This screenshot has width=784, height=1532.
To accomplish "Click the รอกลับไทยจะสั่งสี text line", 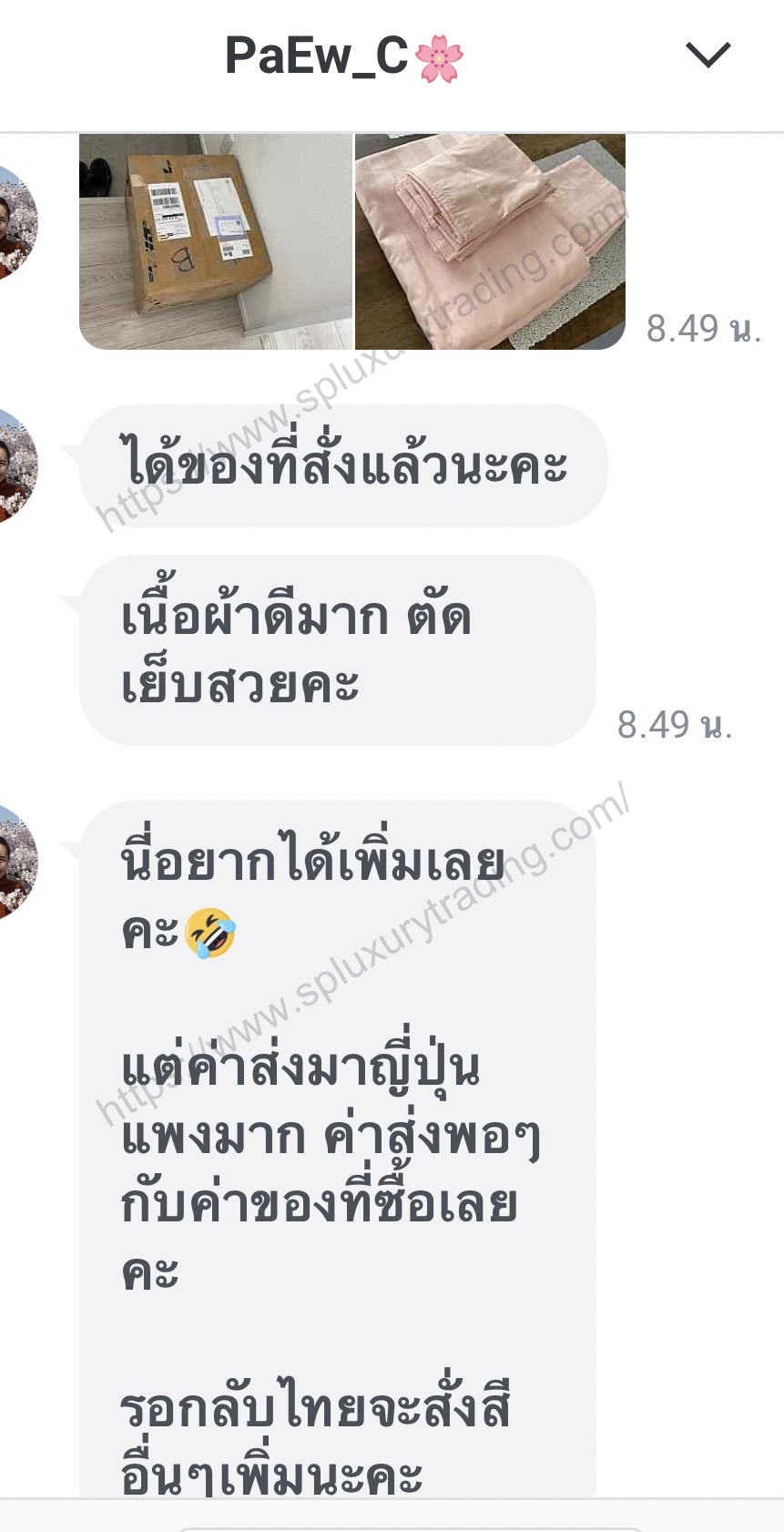I will click(315, 1407).
